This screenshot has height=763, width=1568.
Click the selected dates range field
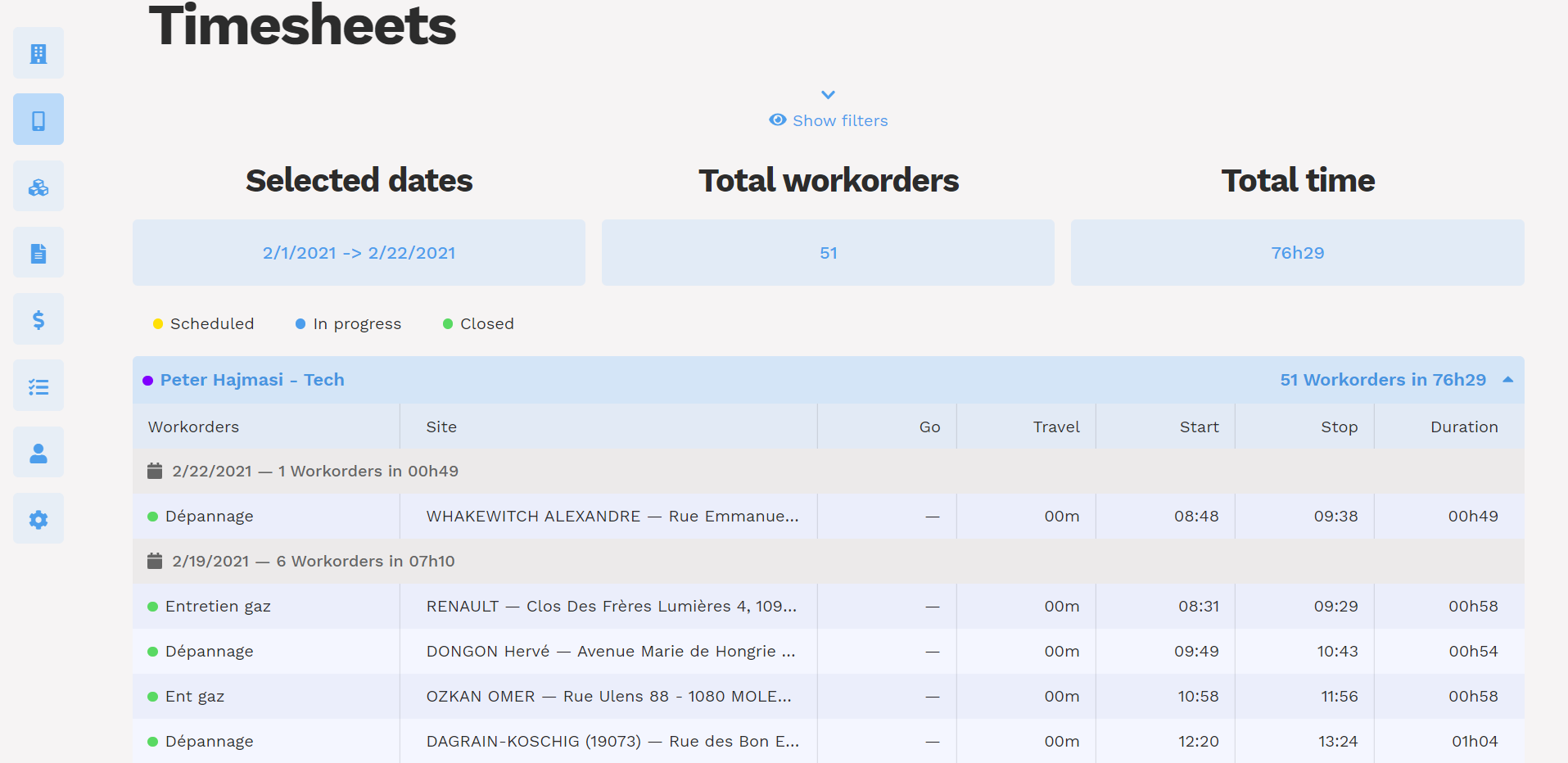(359, 252)
